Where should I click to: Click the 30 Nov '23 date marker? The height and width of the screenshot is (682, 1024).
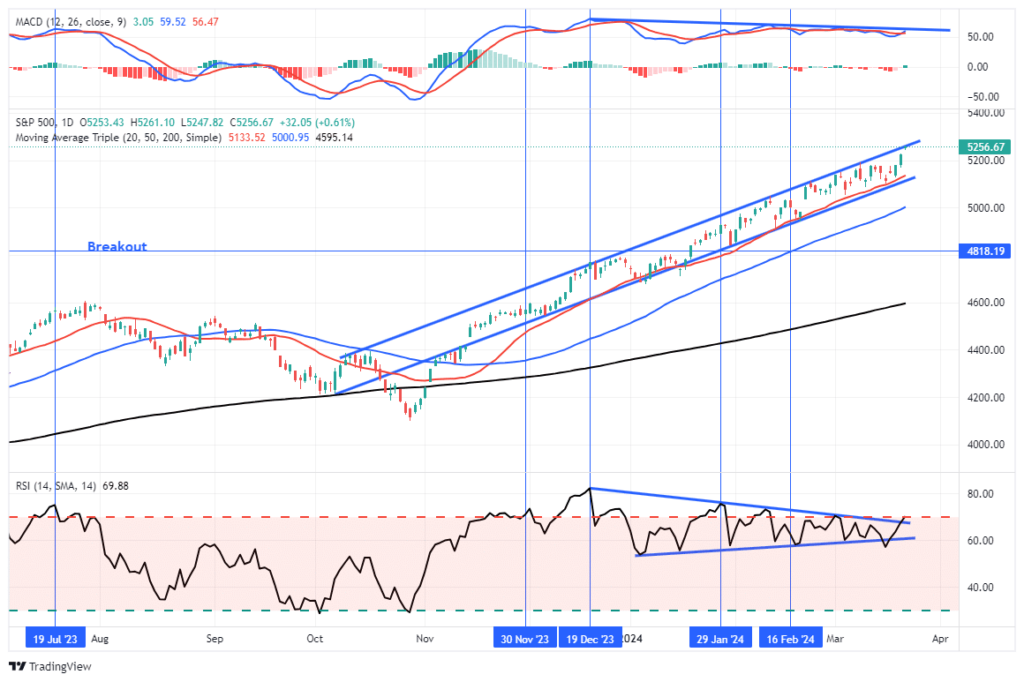click(x=524, y=637)
